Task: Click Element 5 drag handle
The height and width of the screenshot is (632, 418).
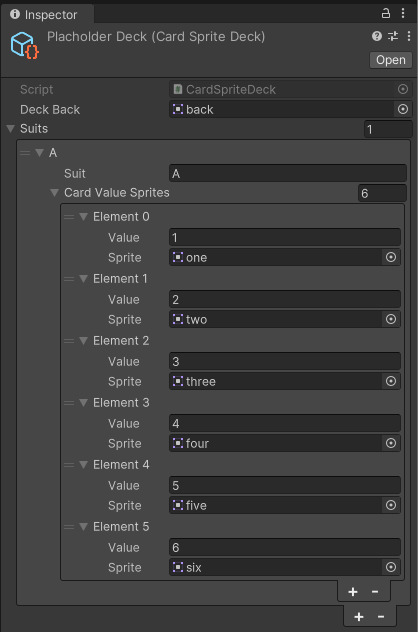Action: click(x=69, y=527)
